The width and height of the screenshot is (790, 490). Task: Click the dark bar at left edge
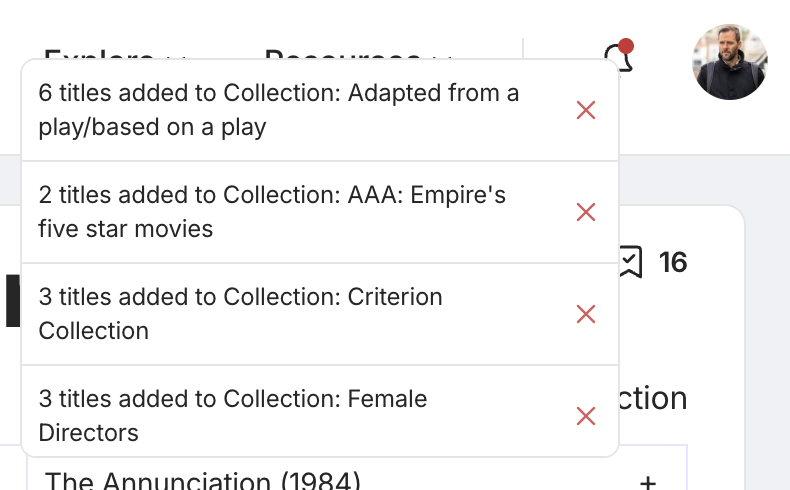[x=13, y=301]
